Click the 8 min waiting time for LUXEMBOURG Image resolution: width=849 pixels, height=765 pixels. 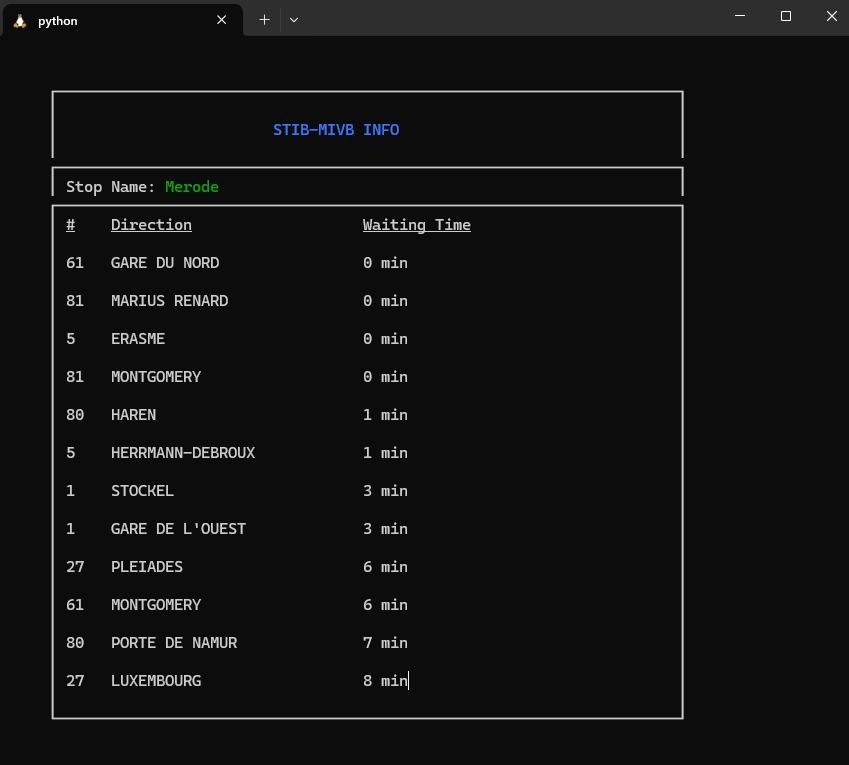pyautogui.click(x=385, y=681)
